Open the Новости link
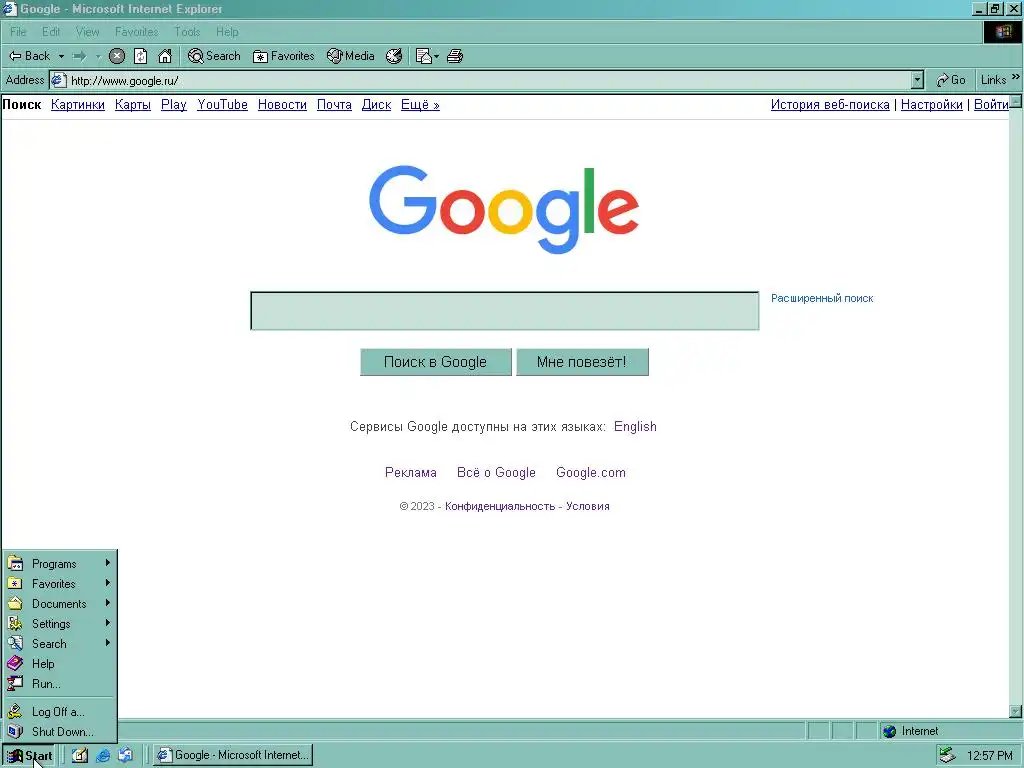Image resolution: width=1024 pixels, height=768 pixels. click(282, 104)
